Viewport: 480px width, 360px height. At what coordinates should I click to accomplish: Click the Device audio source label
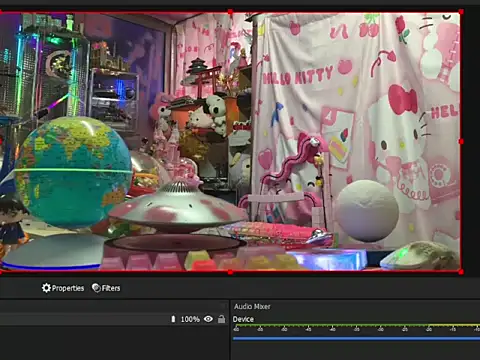243,319
